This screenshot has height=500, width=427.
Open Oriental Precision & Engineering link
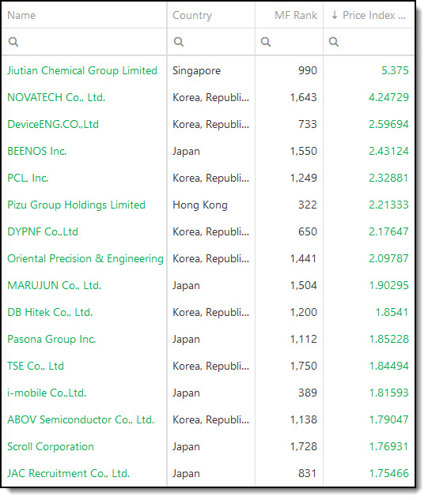[85, 258]
